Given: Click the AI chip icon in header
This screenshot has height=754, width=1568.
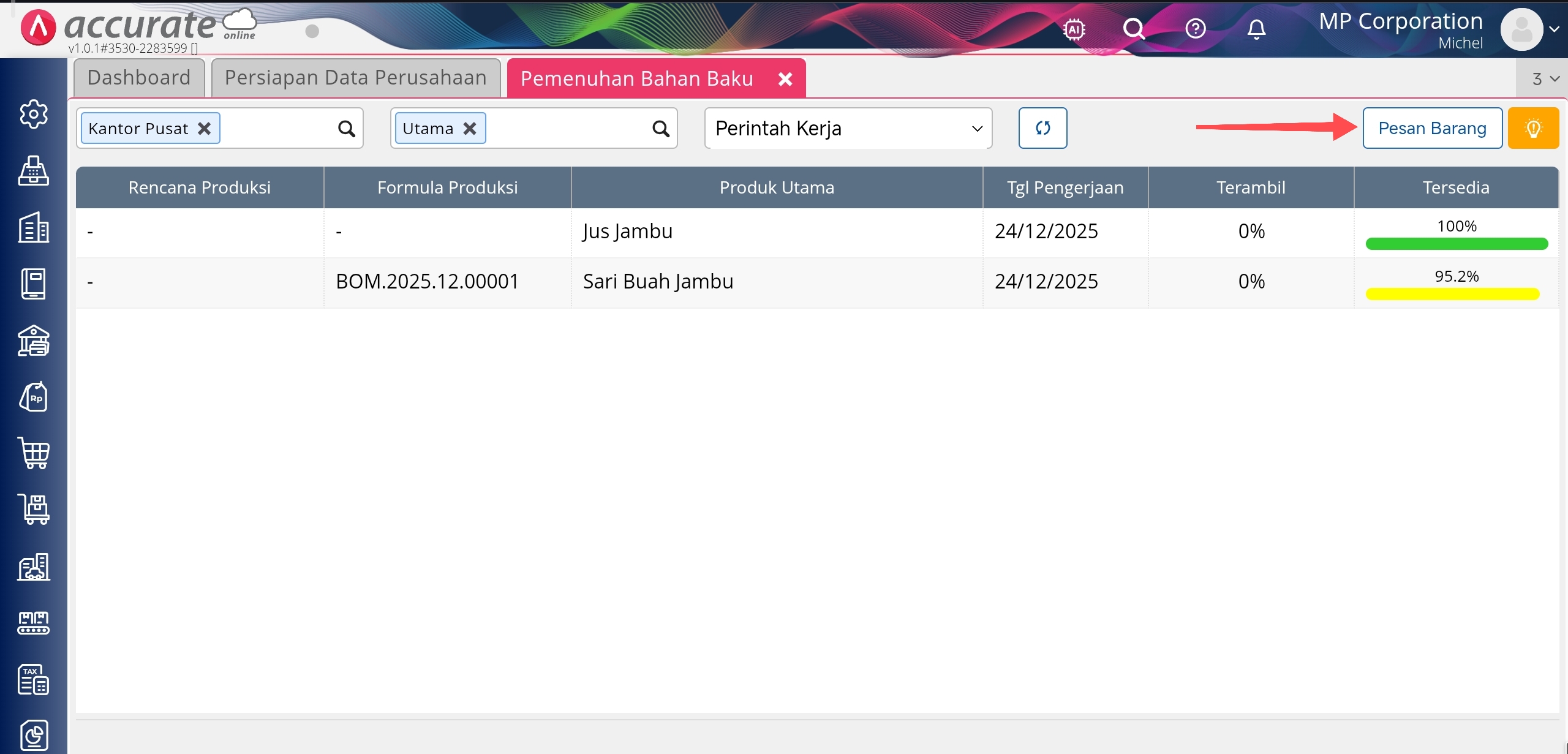Looking at the screenshot, I should tap(1074, 29).
